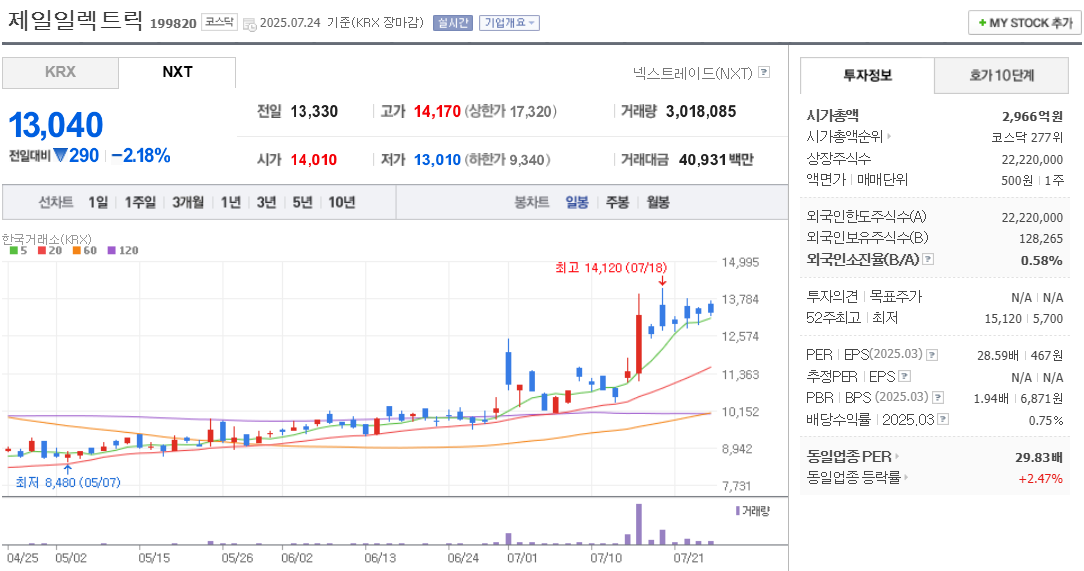Screen dimensions: 1084x571
Task: Switch to the 주봉 candle chart
Action: (x=617, y=203)
